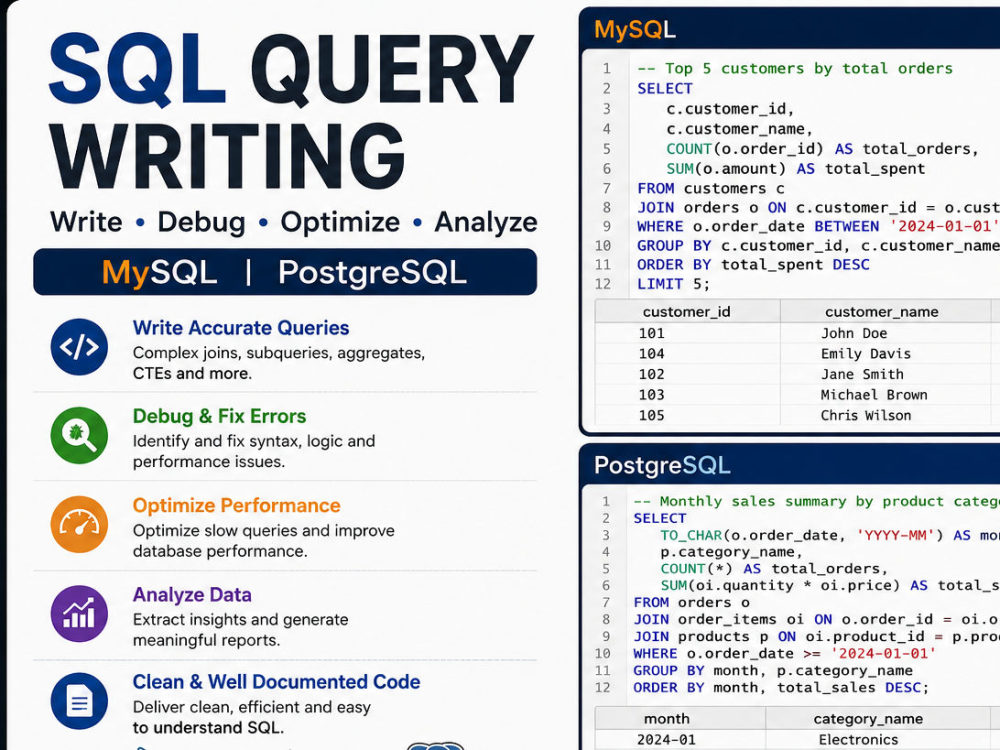Select the John Doe cell
The height and width of the screenshot is (750, 1000).
pos(854,333)
